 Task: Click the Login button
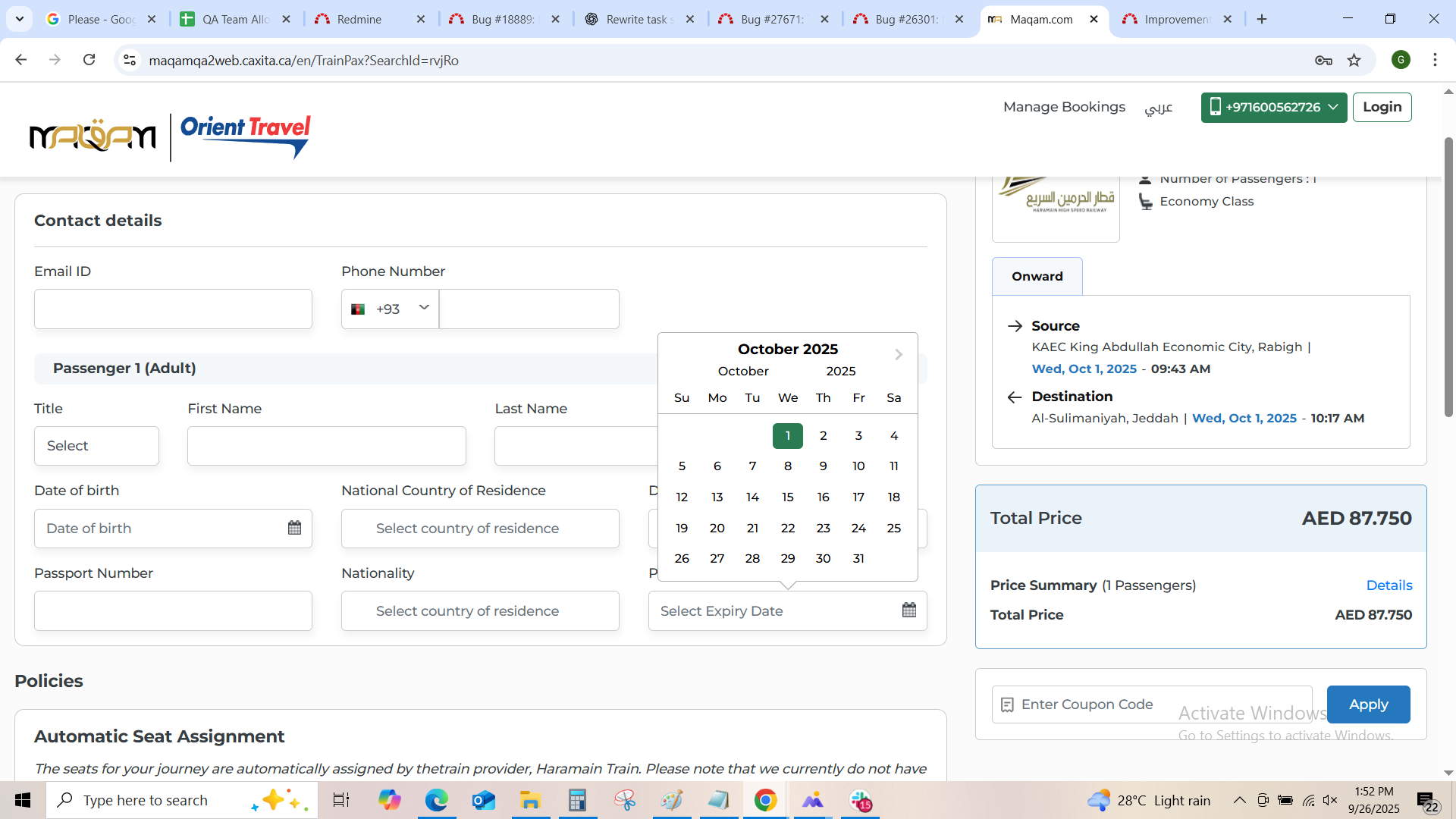click(x=1382, y=107)
